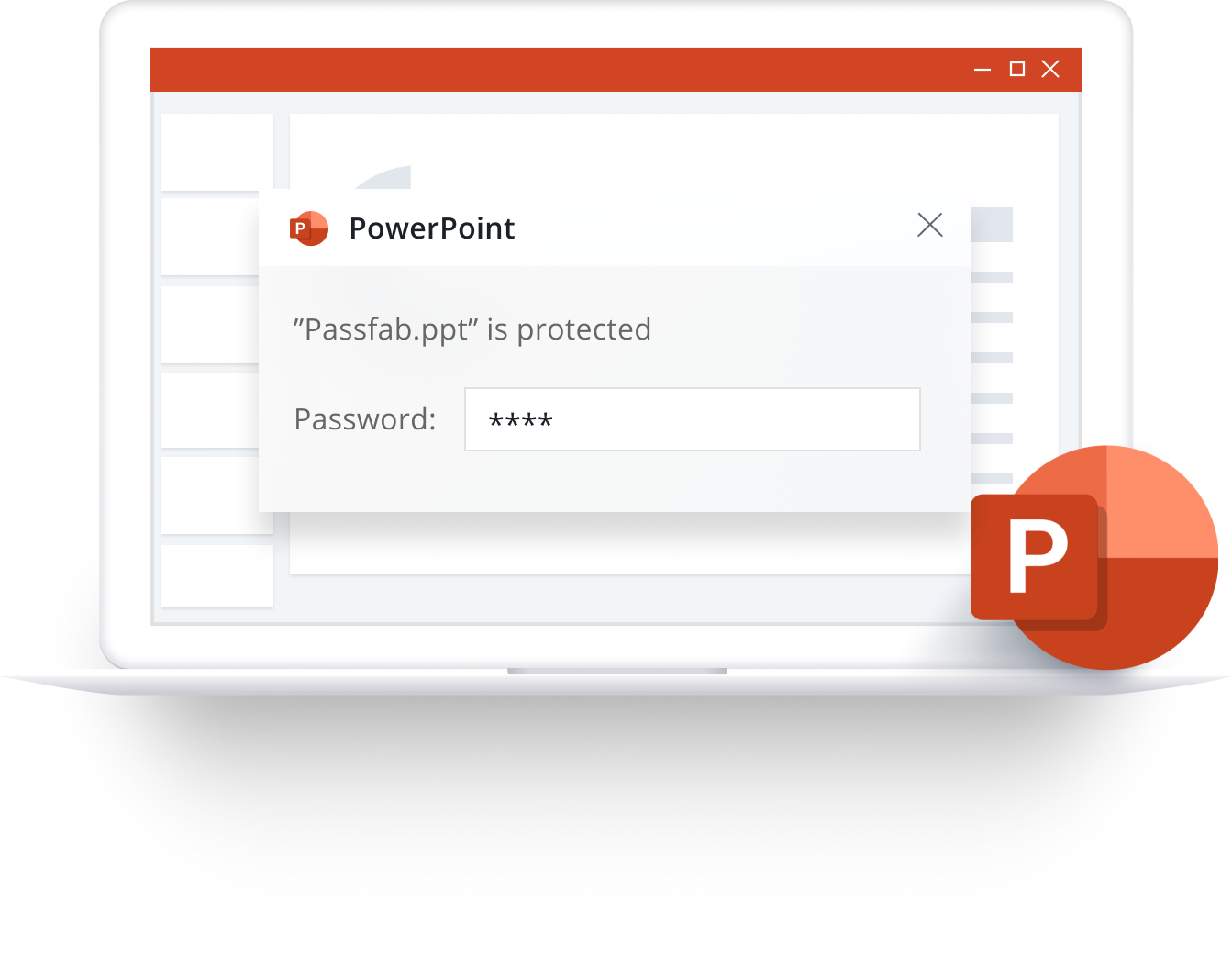Screen dimensions: 1232x980
Task: Close the main application window
Action: click(x=1050, y=69)
